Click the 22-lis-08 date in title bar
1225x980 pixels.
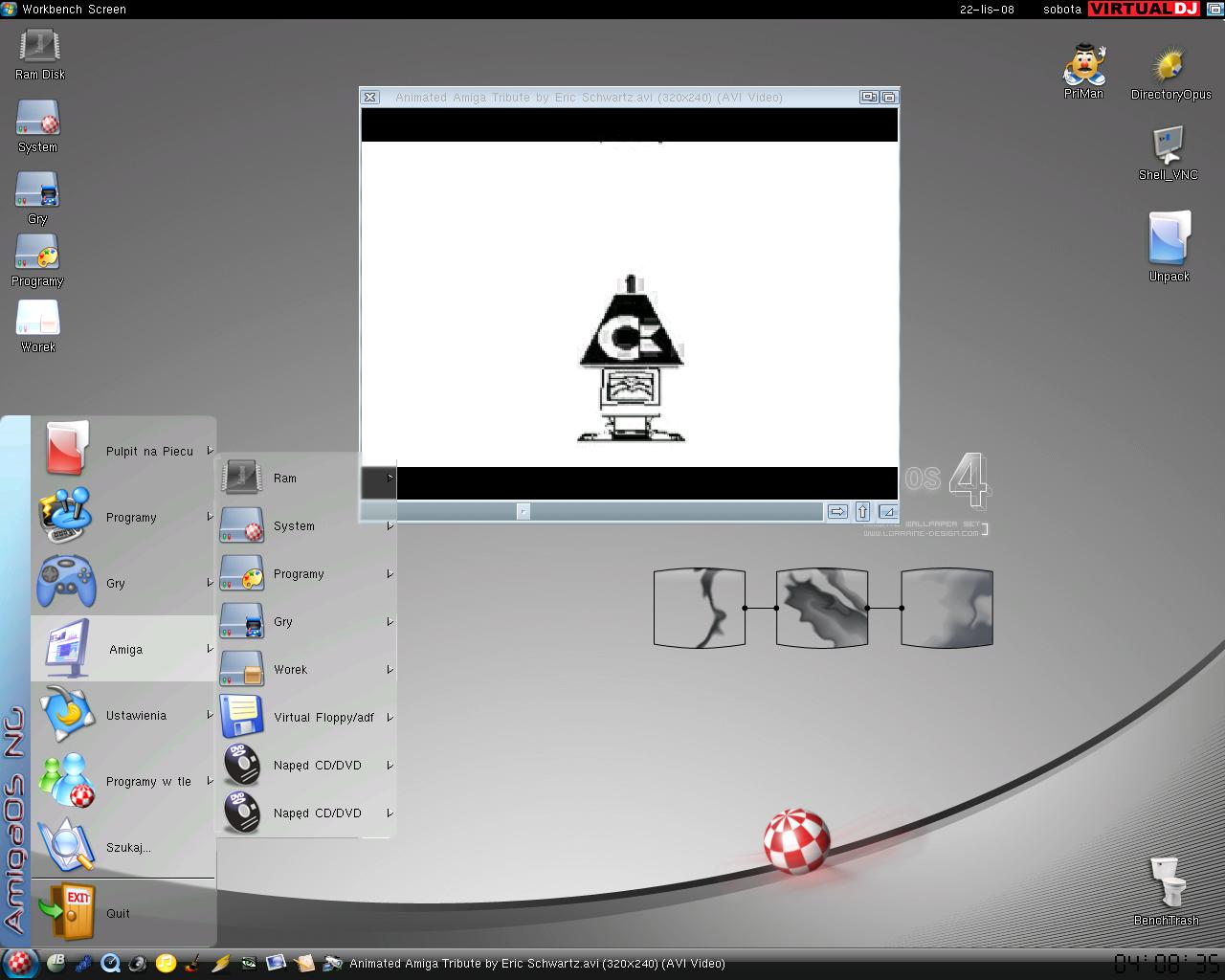pyautogui.click(x=987, y=9)
